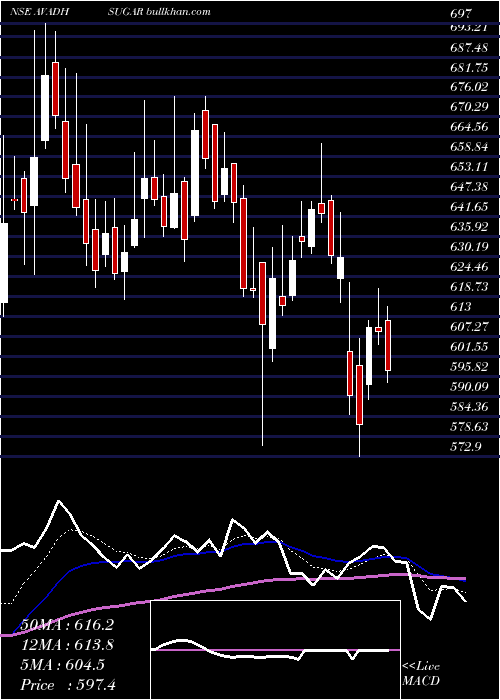Screen dimensions: 500x700
Task: Click the 578.63 price axis label
Action: click(x=469, y=427)
